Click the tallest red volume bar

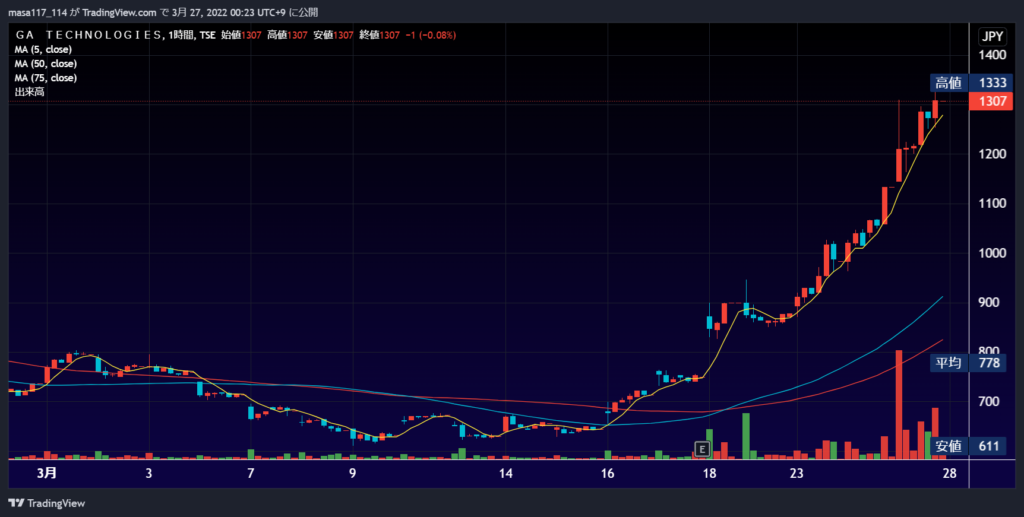[x=899, y=405]
